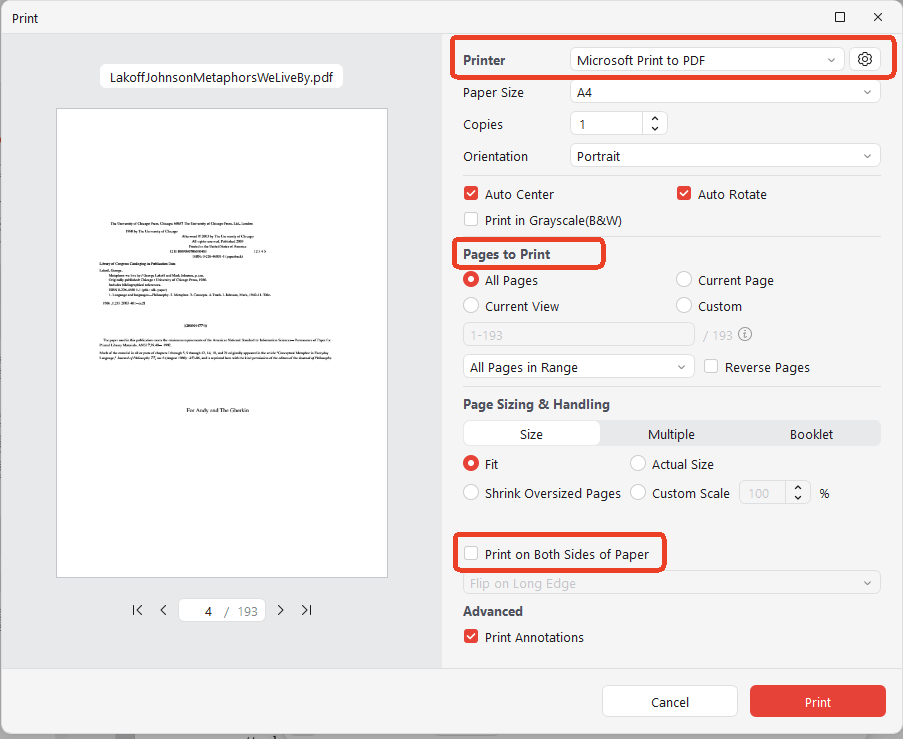Click the Cancel button
The image size is (903, 739).
coord(670,702)
